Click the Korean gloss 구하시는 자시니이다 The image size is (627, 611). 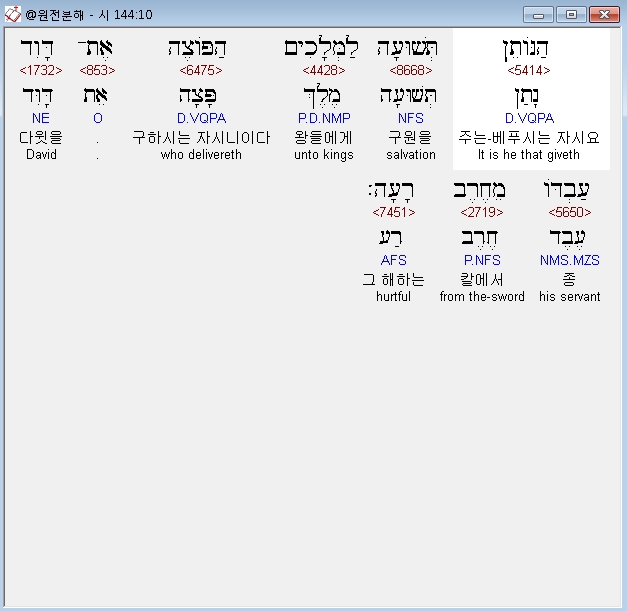[x=201, y=138]
